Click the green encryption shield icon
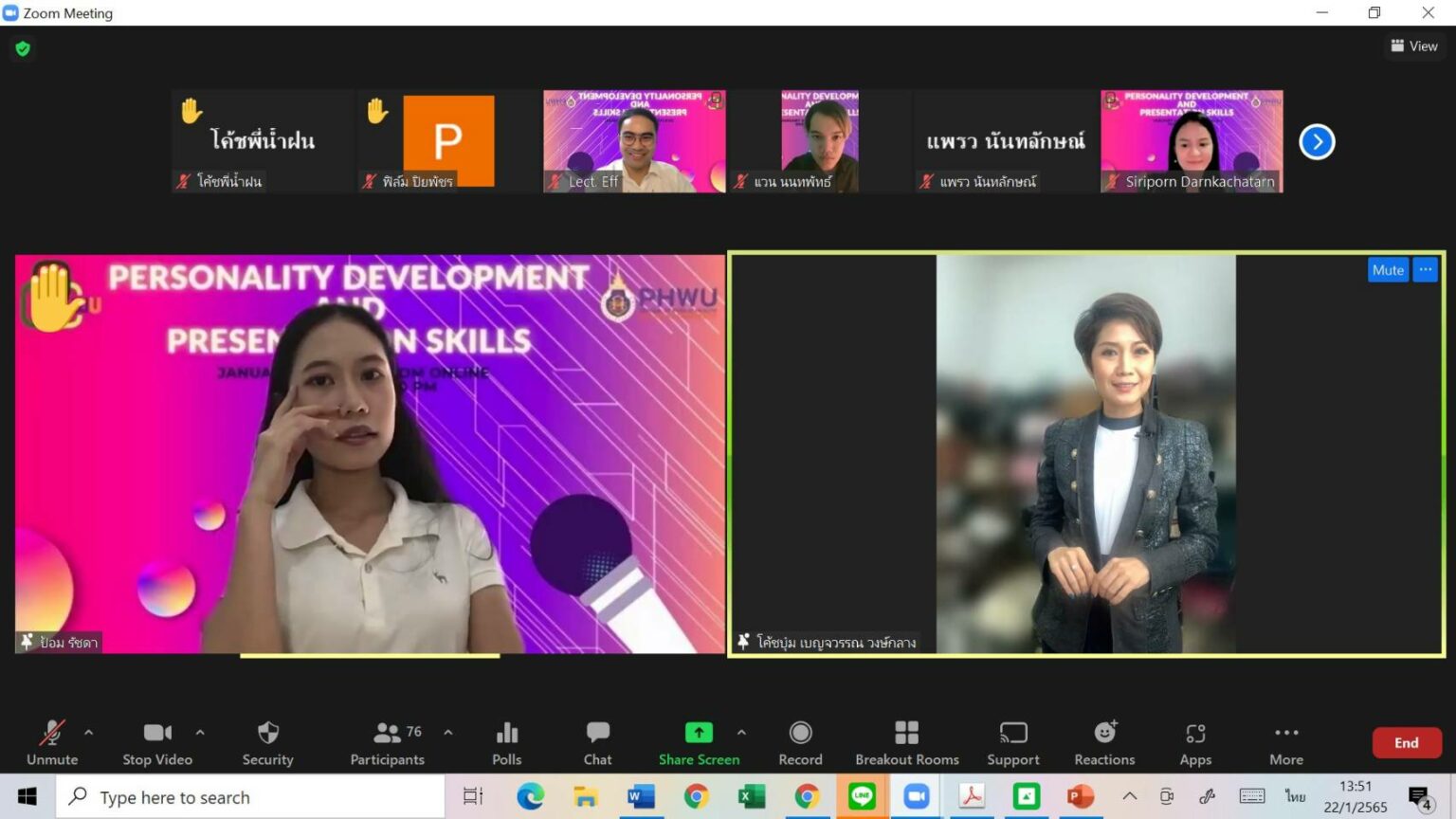The image size is (1456, 819). [x=23, y=48]
